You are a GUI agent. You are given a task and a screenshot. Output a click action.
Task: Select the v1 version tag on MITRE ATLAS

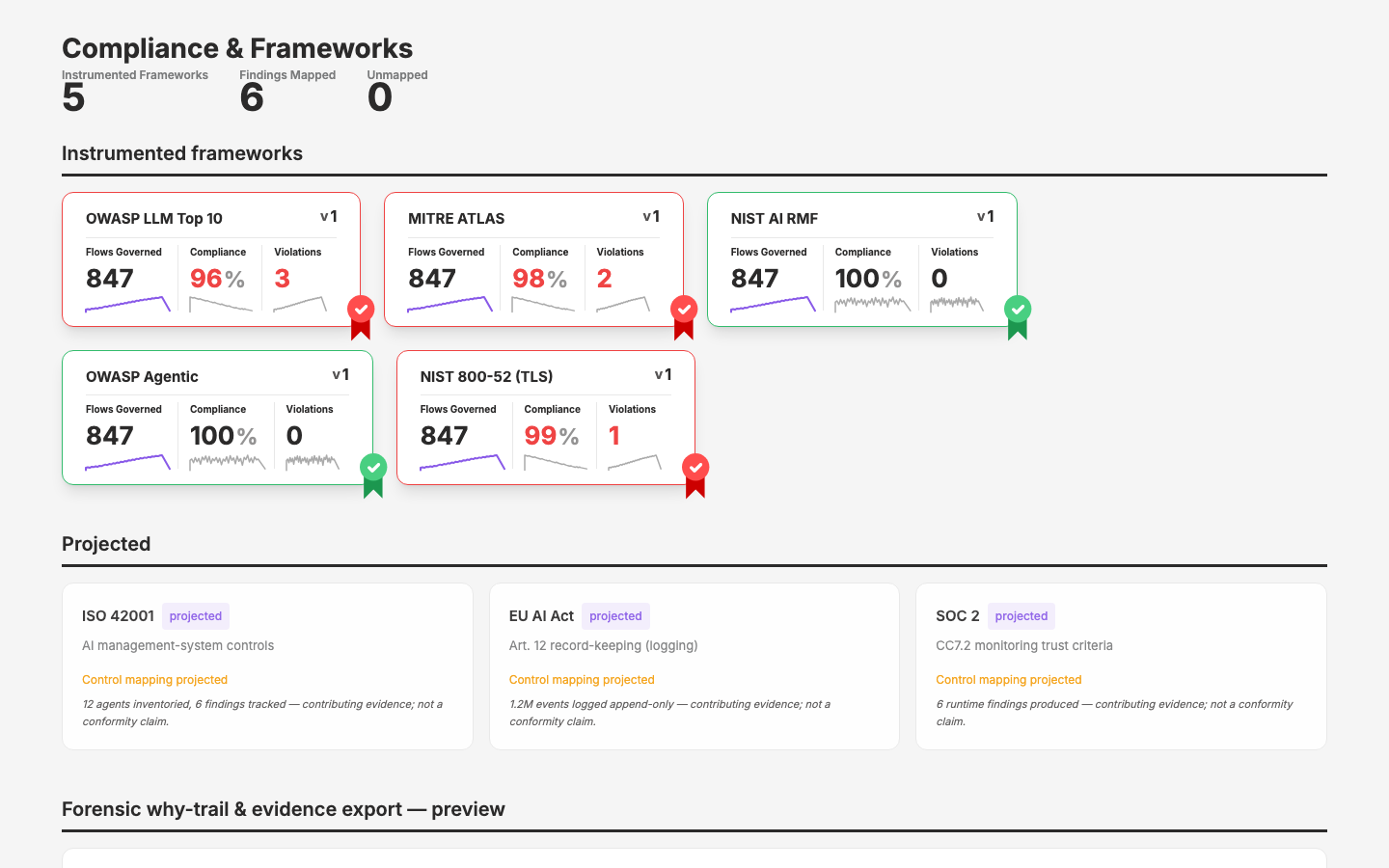tap(651, 217)
